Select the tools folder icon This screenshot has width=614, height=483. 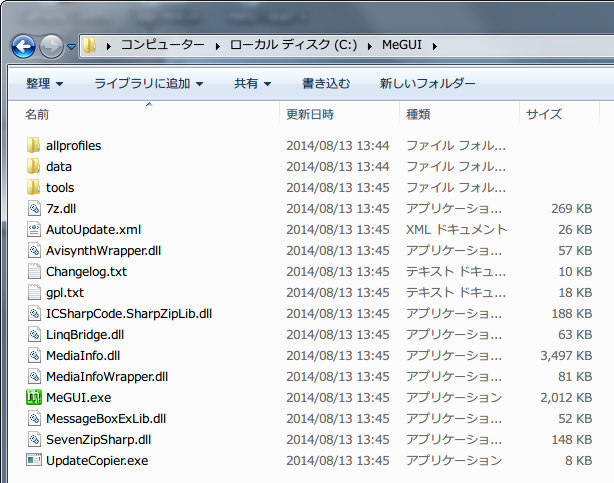(x=34, y=187)
